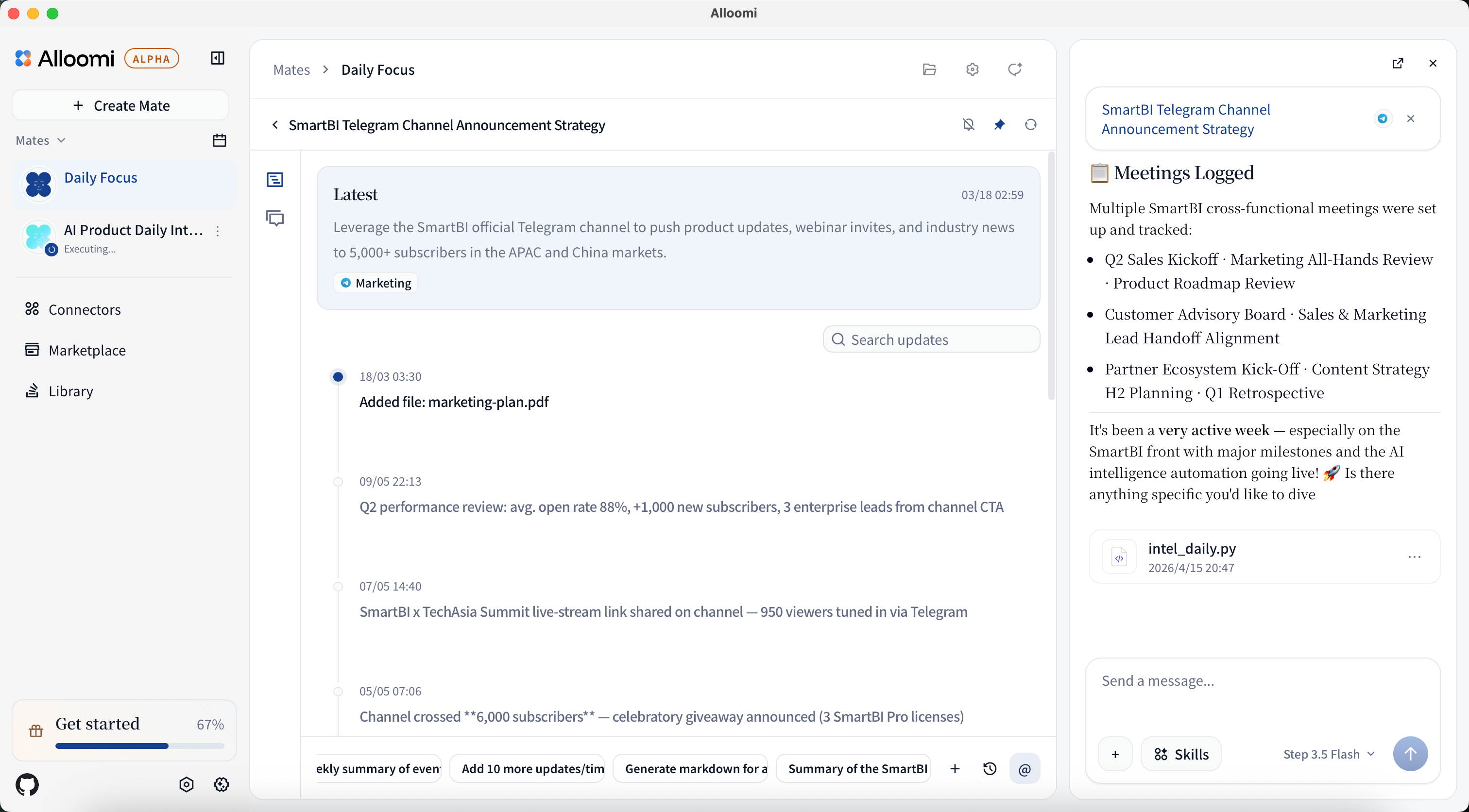Open the calendar icon beside Mates
The height and width of the screenshot is (812, 1469).
(220, 140)
